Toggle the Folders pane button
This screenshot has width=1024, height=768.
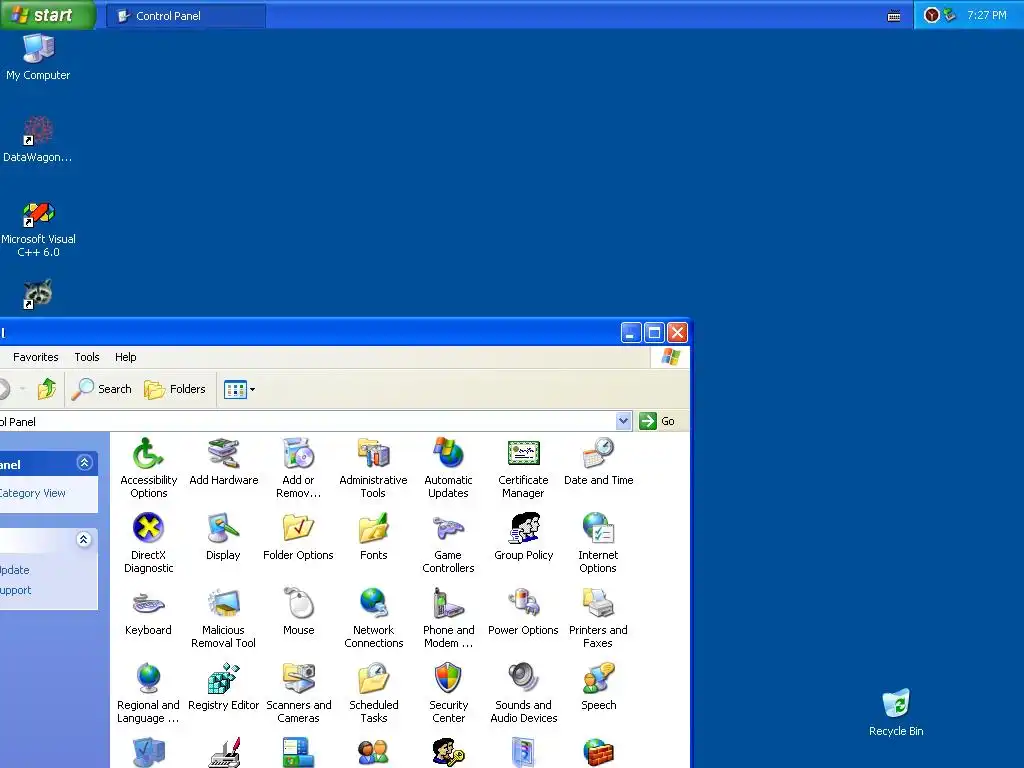(x=174, y=389)
